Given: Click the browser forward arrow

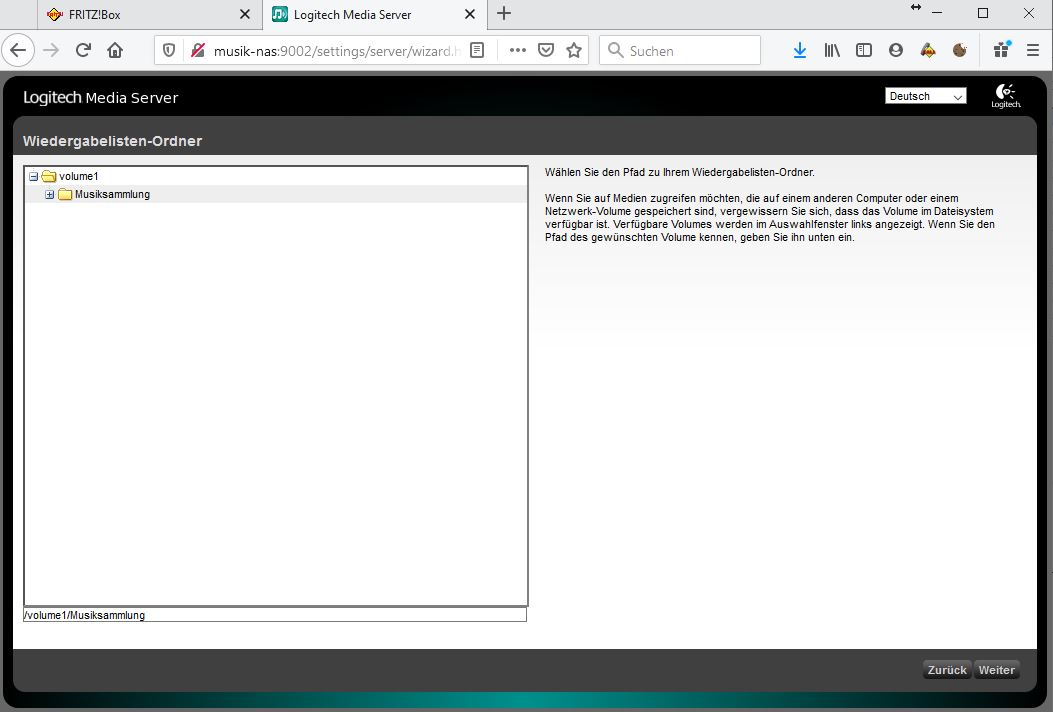Looking at the screenshot, I should 51,50.
